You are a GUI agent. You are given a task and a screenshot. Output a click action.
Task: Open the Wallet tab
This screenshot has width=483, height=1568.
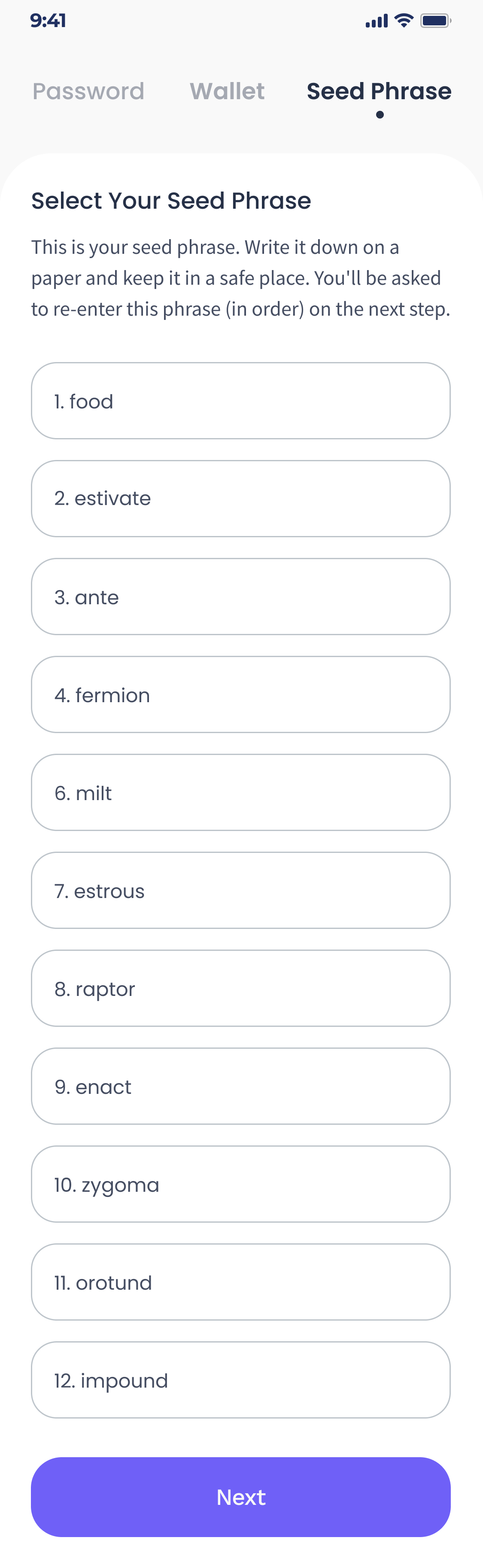click(227, 91)
